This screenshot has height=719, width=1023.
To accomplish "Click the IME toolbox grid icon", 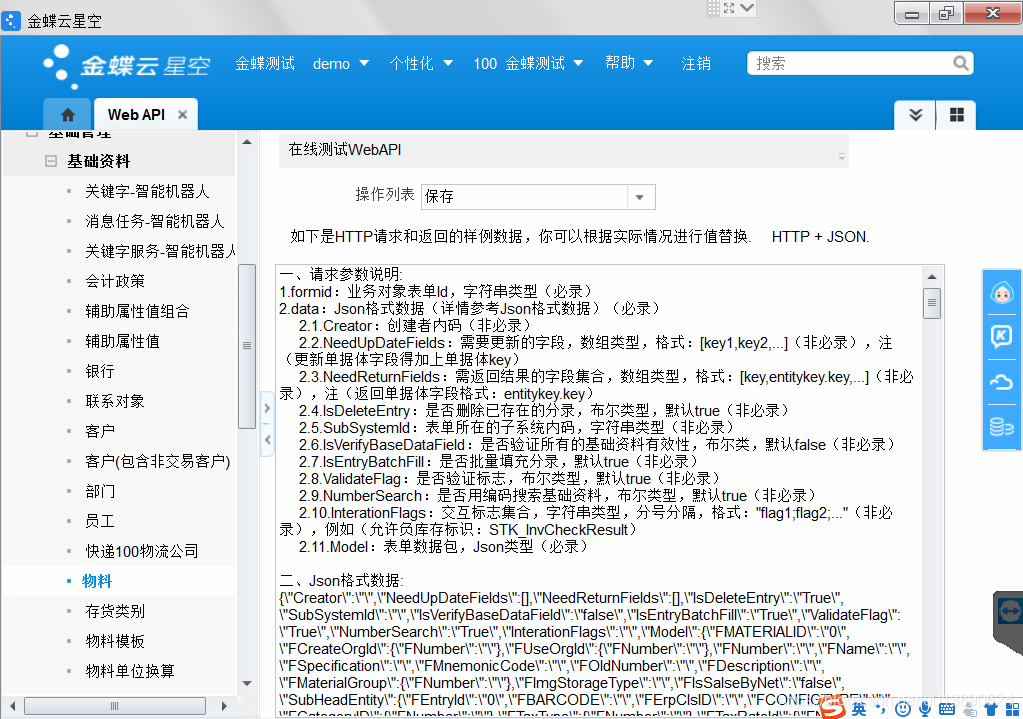I will (1013, 709).
